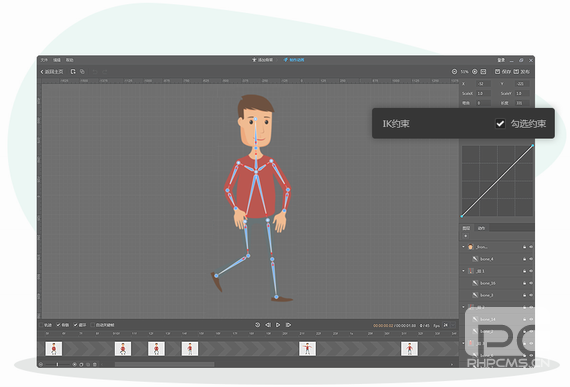Select the head bone joint on character's forehead

256,119
